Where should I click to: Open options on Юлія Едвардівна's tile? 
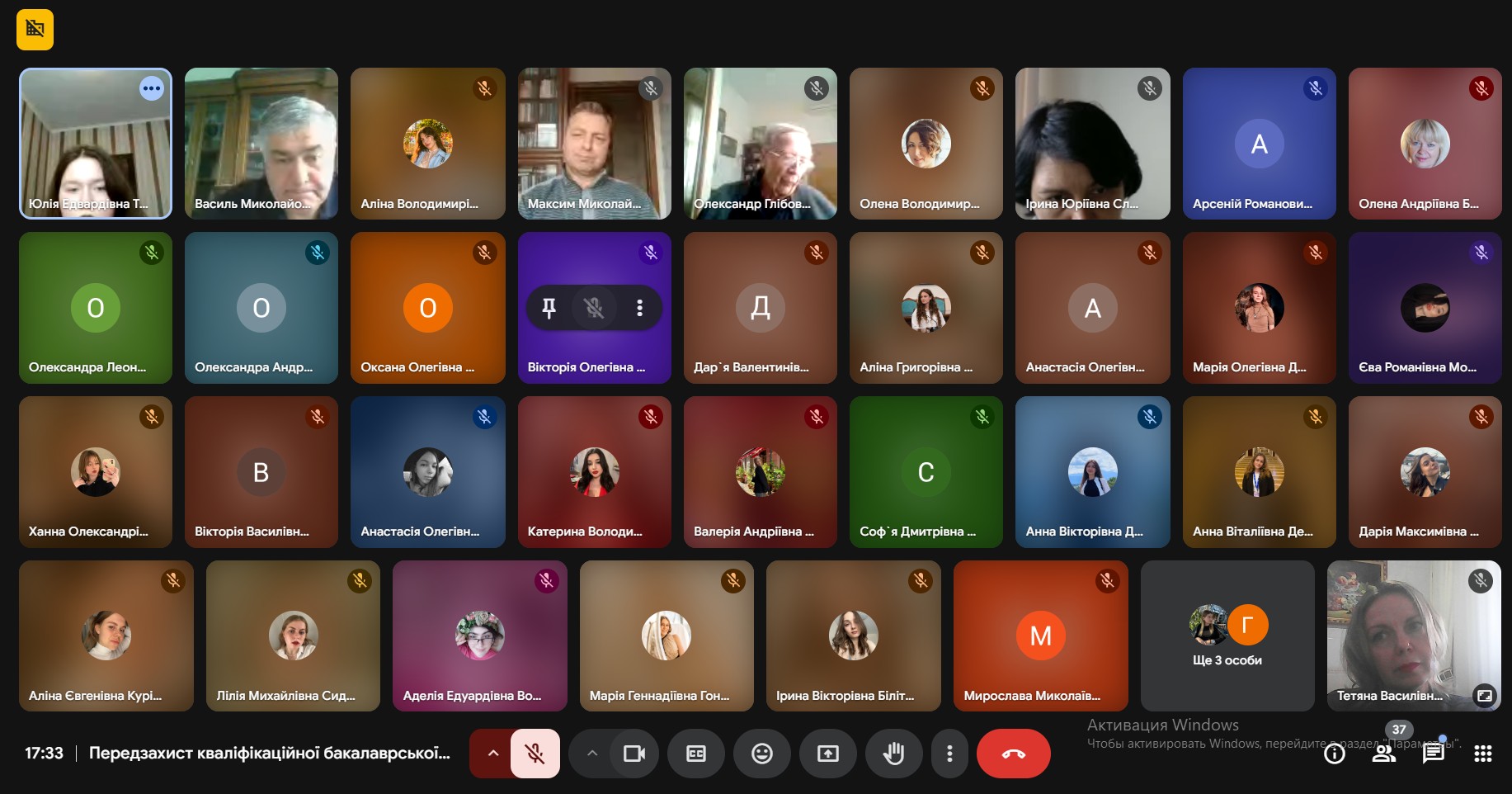pos(152,88)
